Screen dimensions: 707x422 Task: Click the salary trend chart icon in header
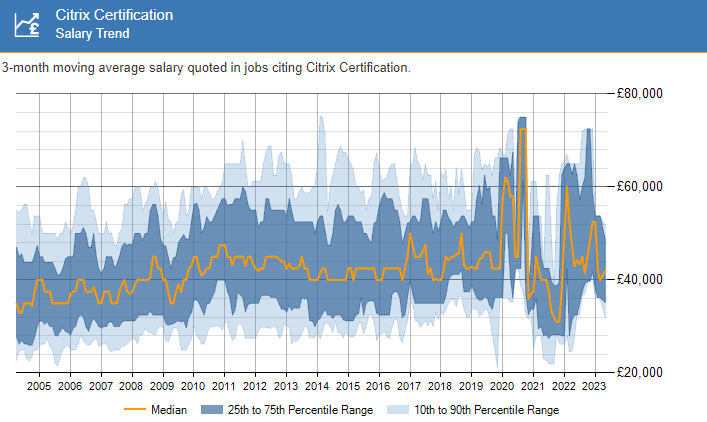pyautogui.click(x=27, y=24)
